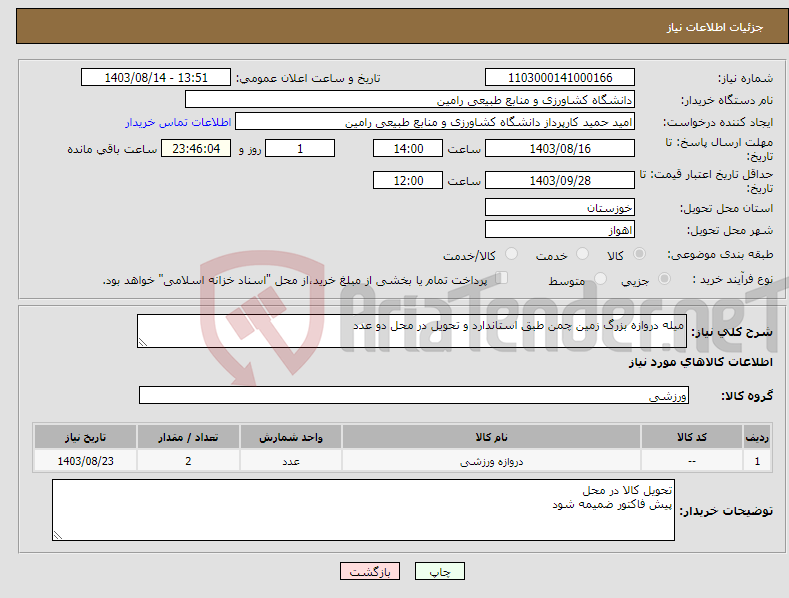This screenshot has width=789, height=598.
Task: Click the نام کالا column header
Action: [x=492, y=437]
